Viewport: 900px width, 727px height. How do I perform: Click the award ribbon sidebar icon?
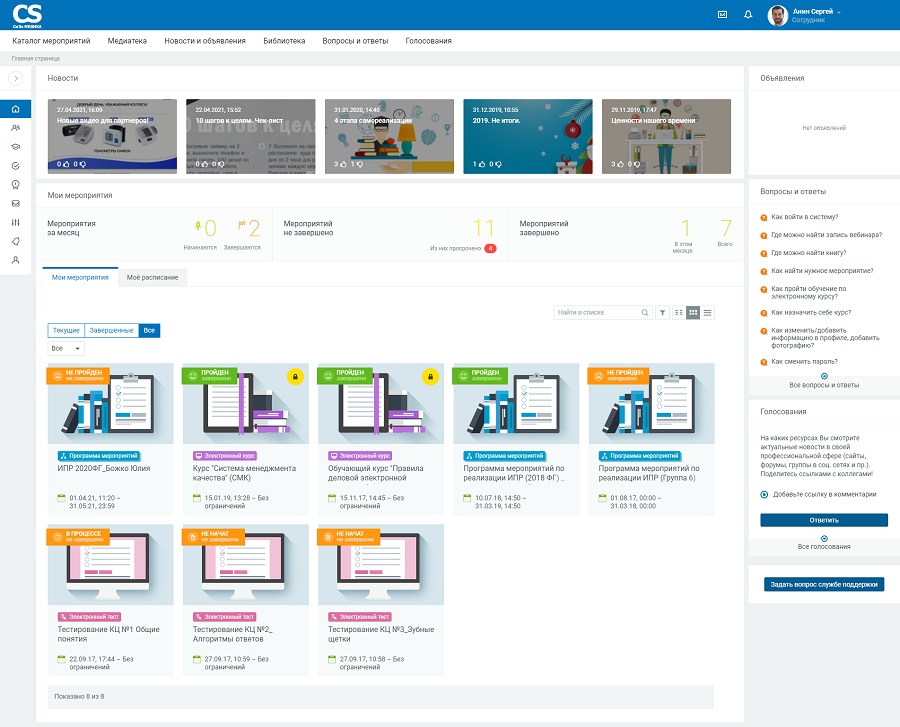click(16, 184)
